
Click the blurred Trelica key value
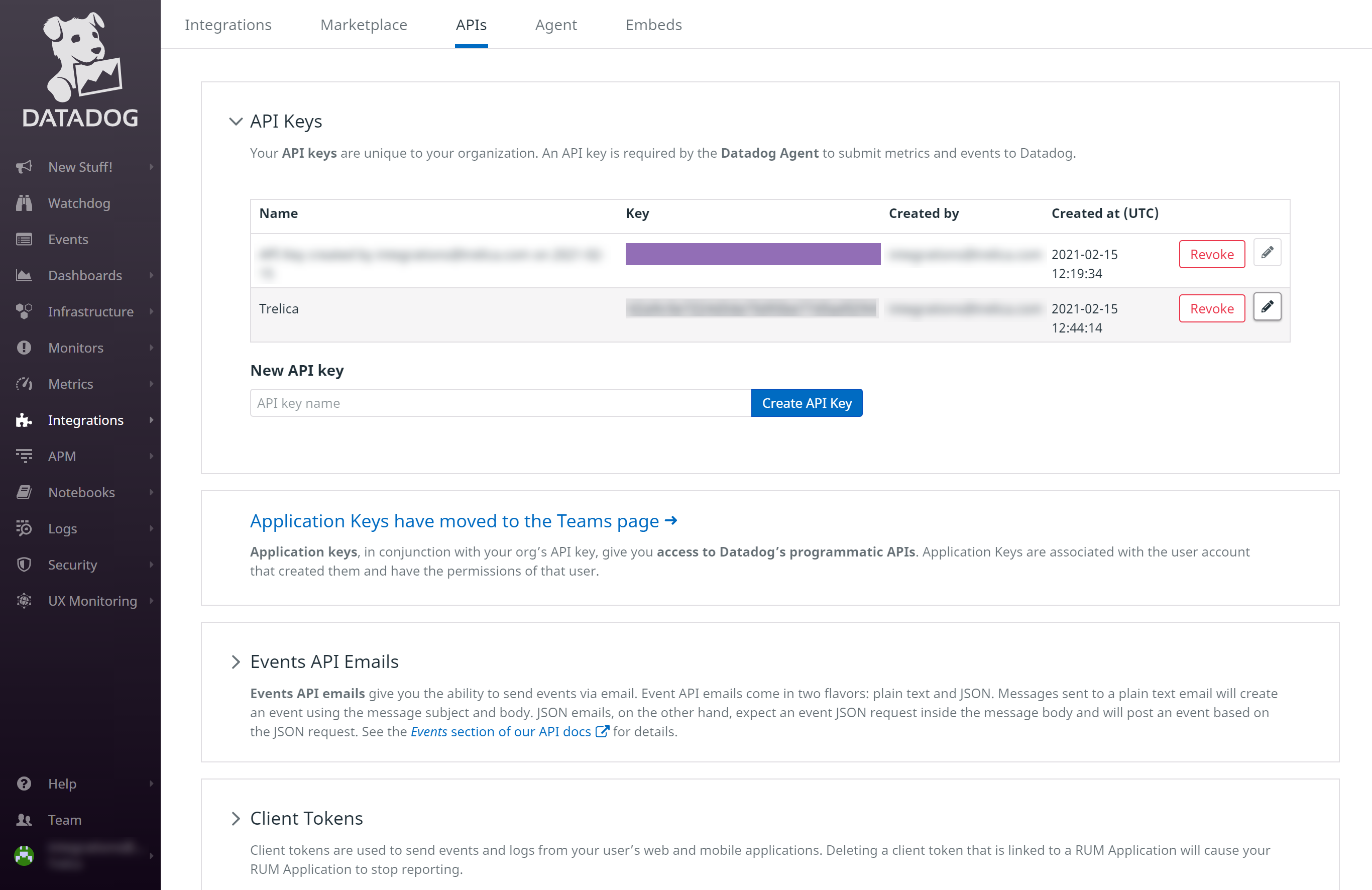(x=752, y=308)
